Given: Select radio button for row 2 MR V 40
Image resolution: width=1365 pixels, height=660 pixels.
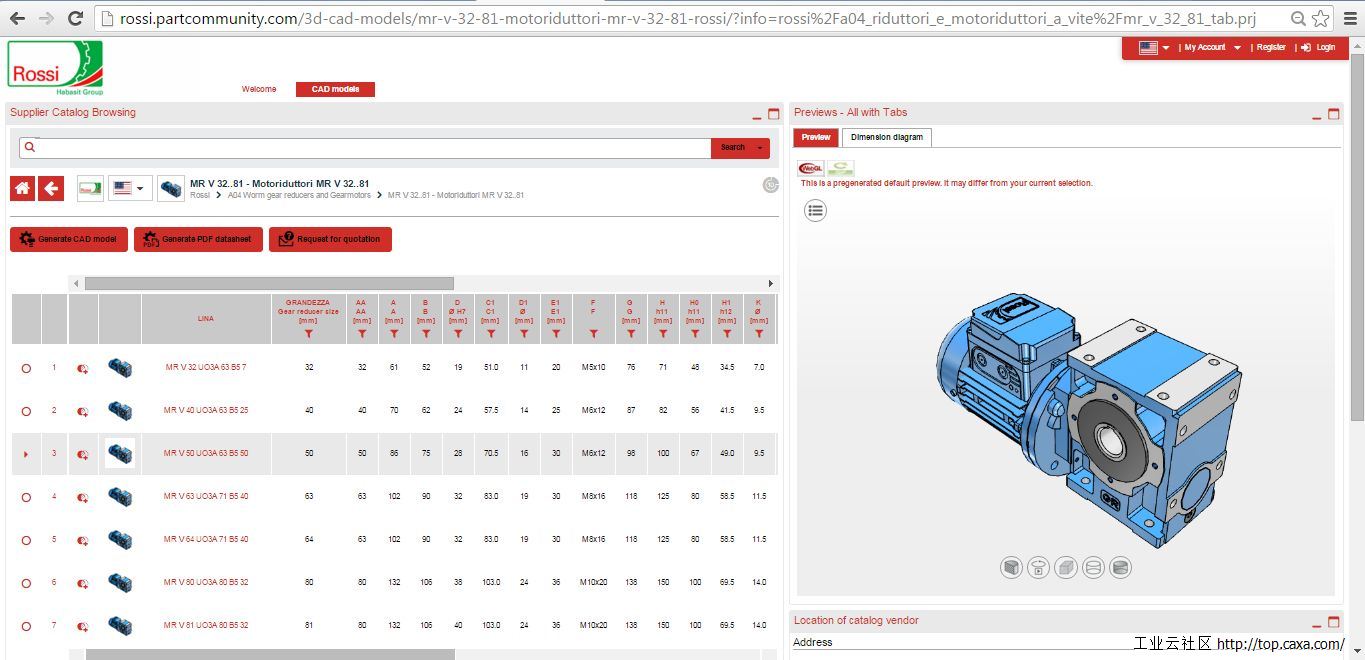Looking at the screenshot, I should pos(26,411).
